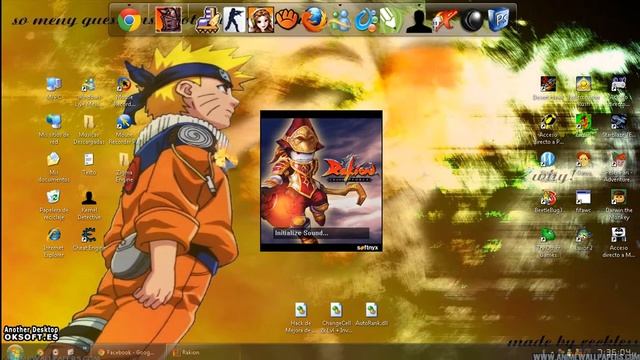Open Mi PC desktop icon

[x=54, y=89]
